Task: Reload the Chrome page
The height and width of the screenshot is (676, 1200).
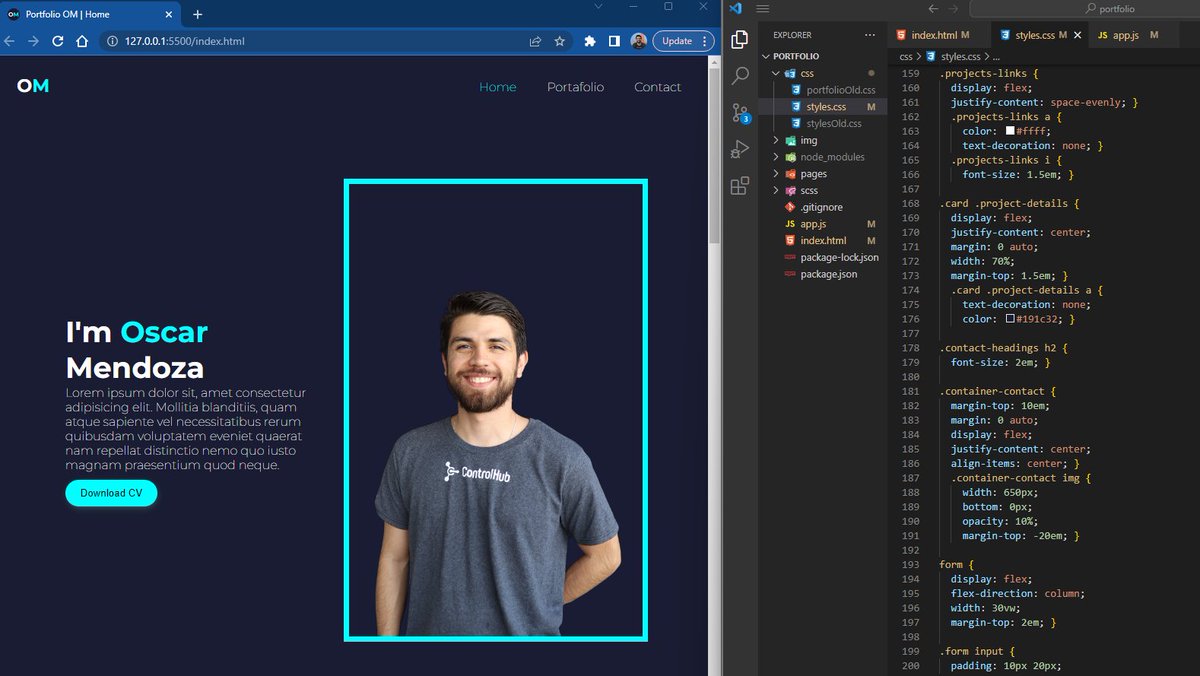Action: (x=58, y=41)
